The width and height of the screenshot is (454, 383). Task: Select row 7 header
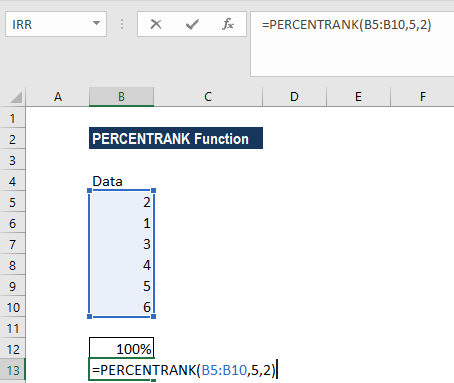pyautogui.click(x=13, y=244)
